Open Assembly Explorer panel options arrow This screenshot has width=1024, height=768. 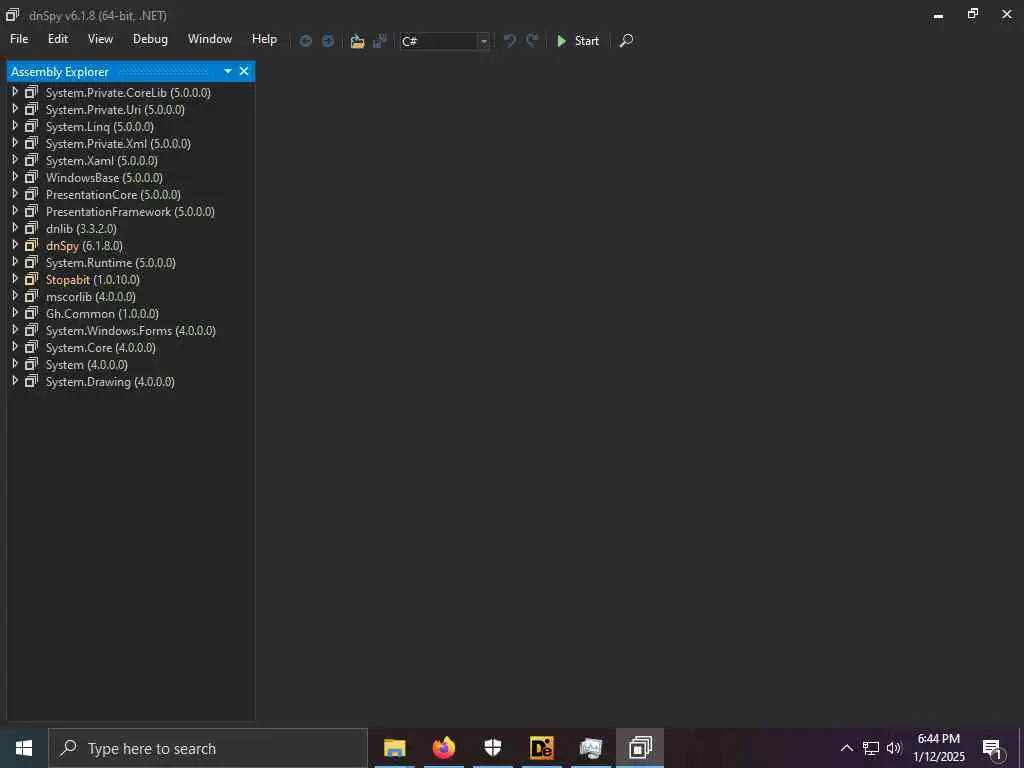pos(228,71)
